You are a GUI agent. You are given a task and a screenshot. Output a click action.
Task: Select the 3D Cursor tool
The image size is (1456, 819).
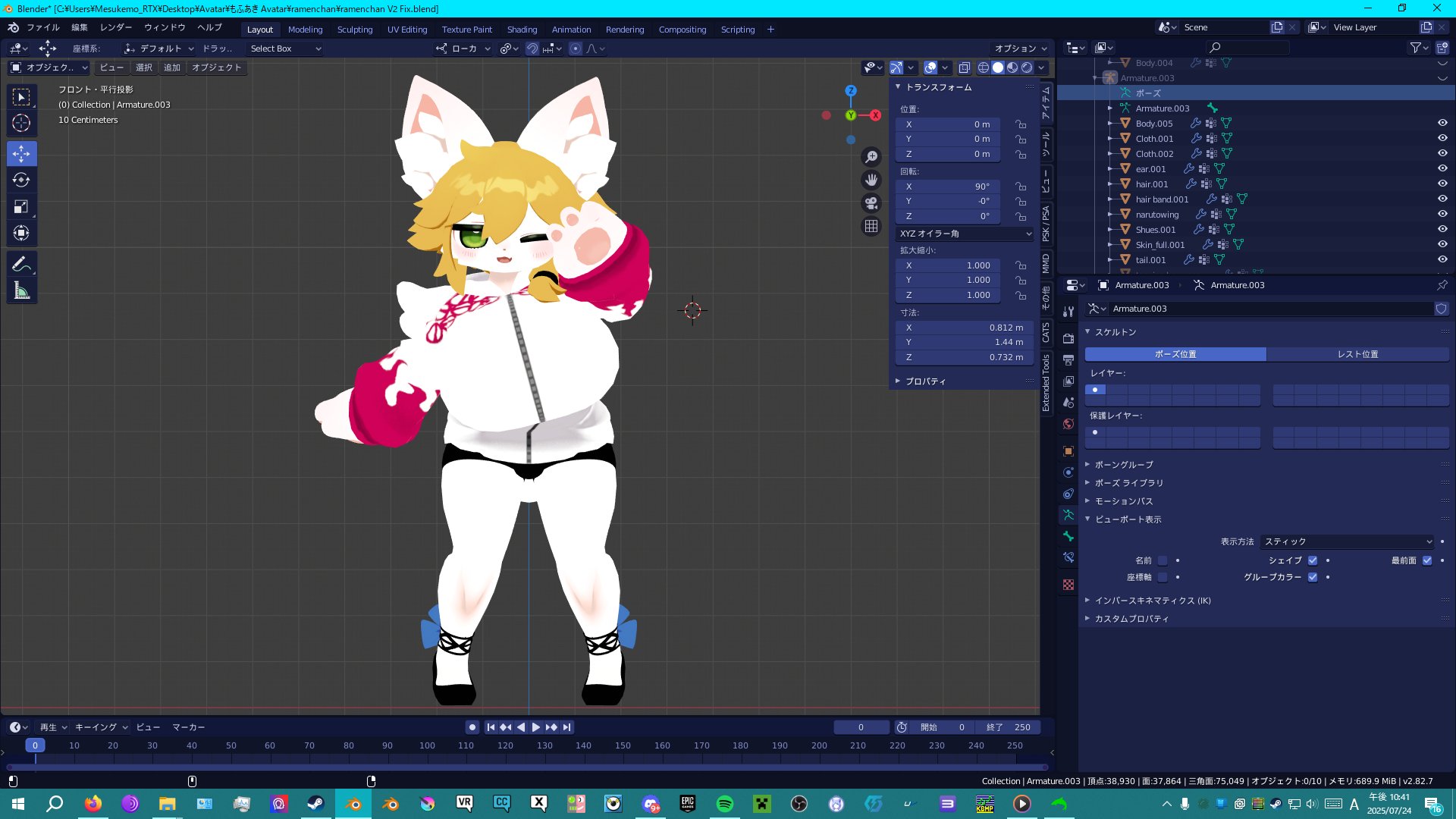[x=21, y=124]
